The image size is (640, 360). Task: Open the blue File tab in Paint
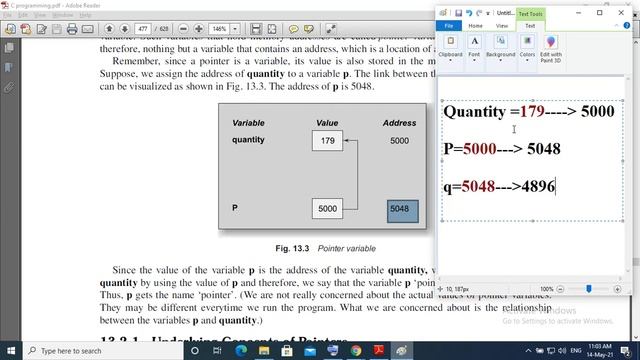449,26
